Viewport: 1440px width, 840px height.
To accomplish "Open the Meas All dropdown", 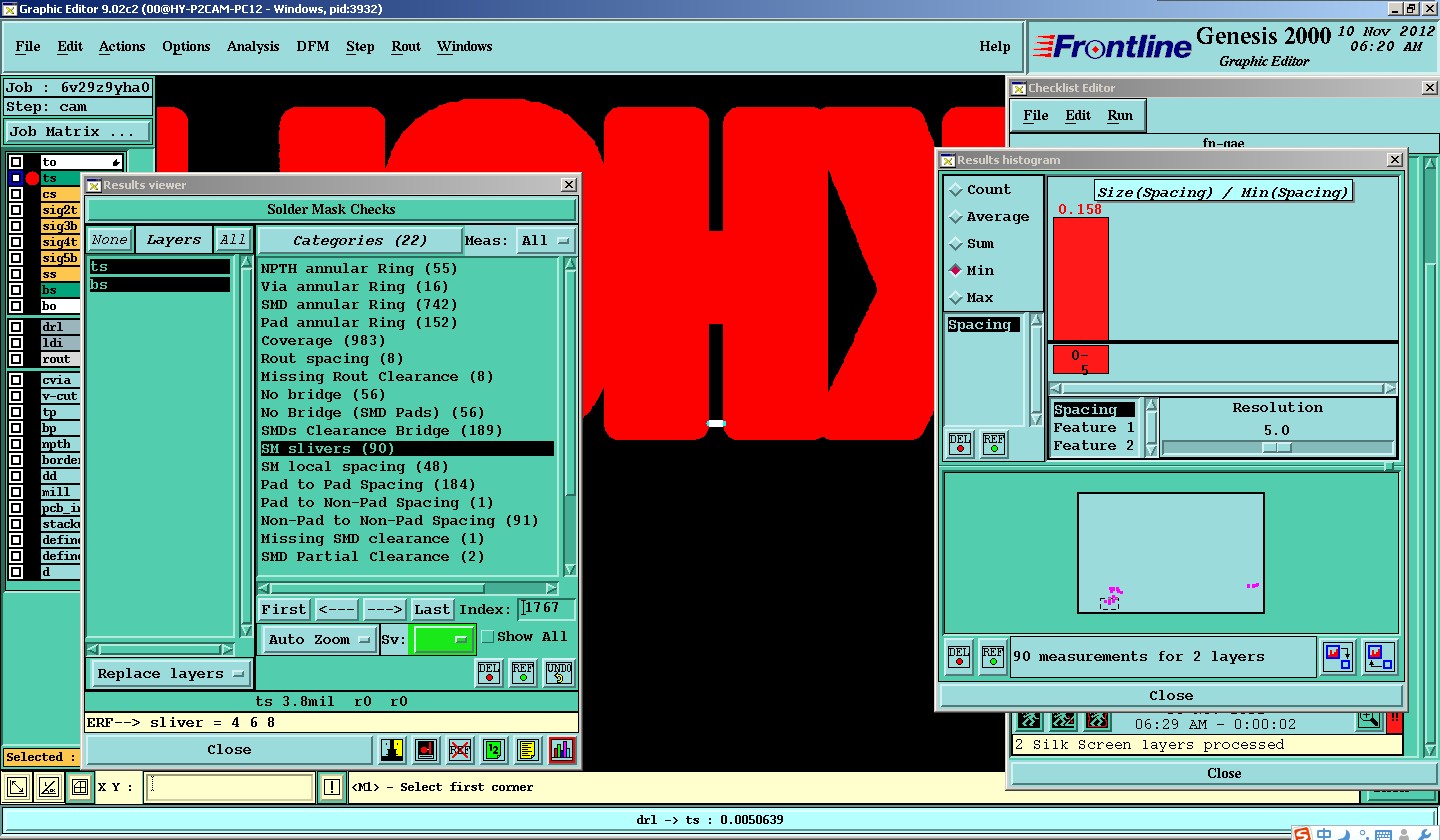I will [546, 240].
